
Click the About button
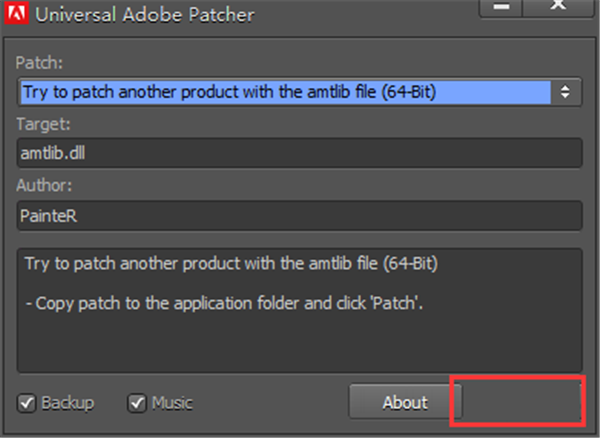[405, 402]
